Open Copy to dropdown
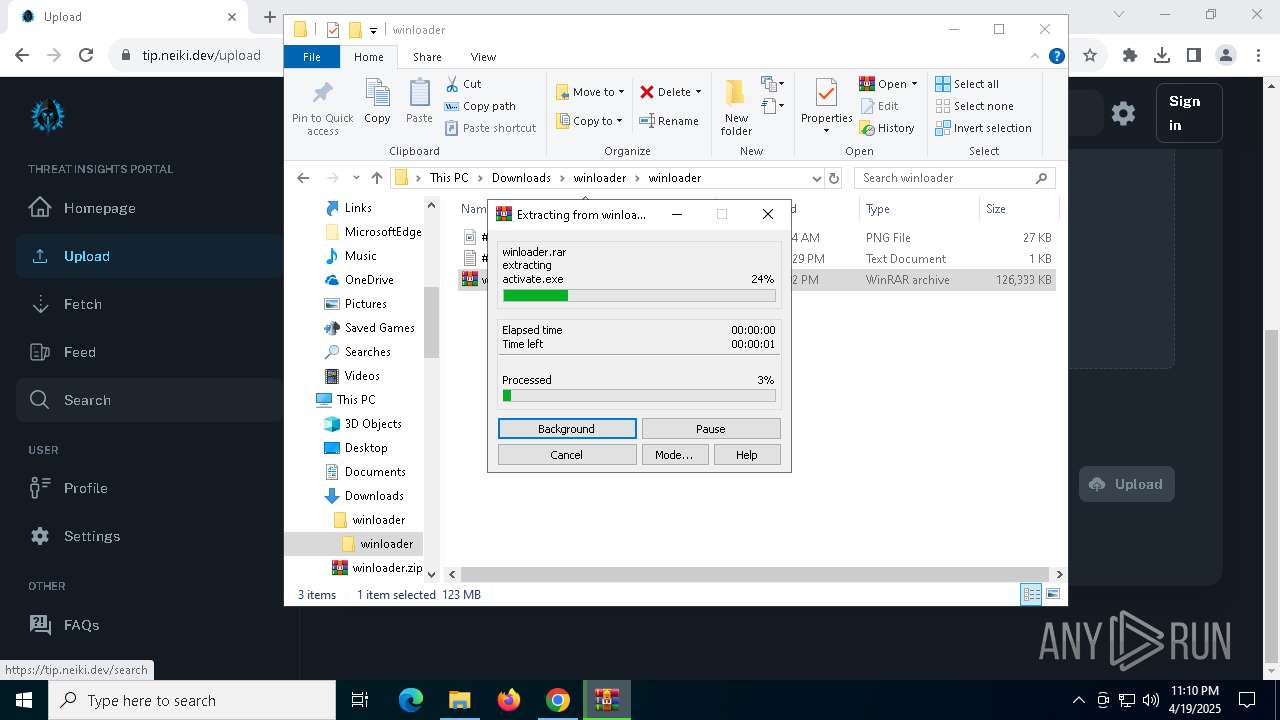1280x720 pixels. click(589, 121)
